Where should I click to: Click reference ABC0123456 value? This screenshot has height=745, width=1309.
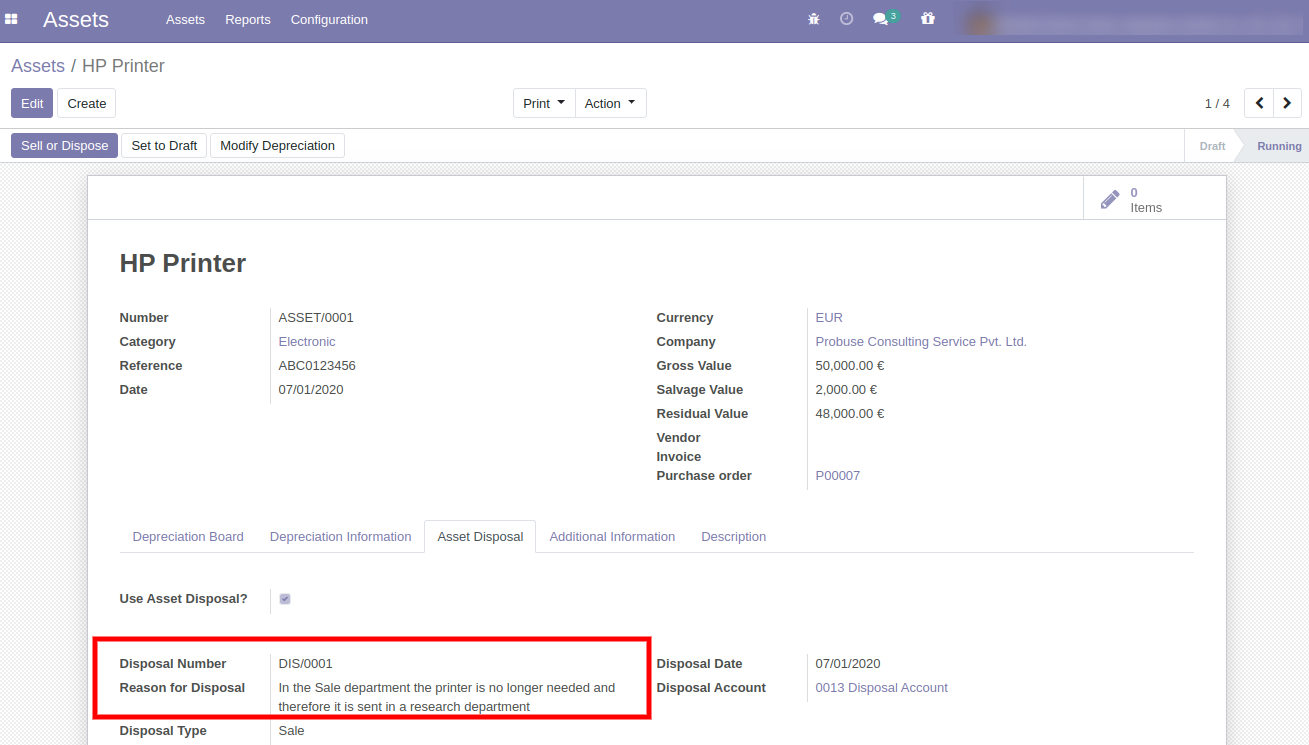317,366
